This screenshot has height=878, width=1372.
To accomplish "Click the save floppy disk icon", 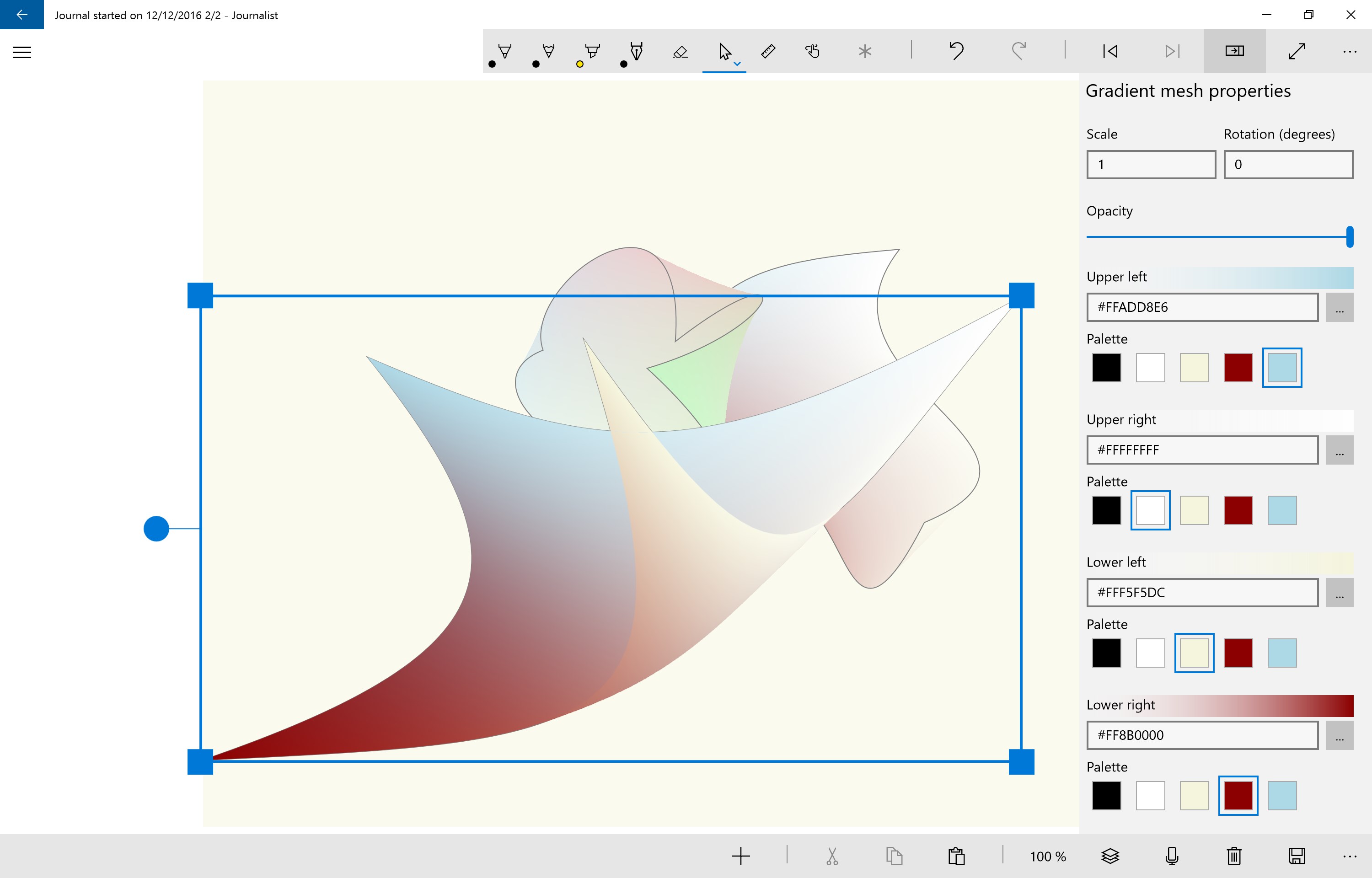I will (x=1297, y=856).
